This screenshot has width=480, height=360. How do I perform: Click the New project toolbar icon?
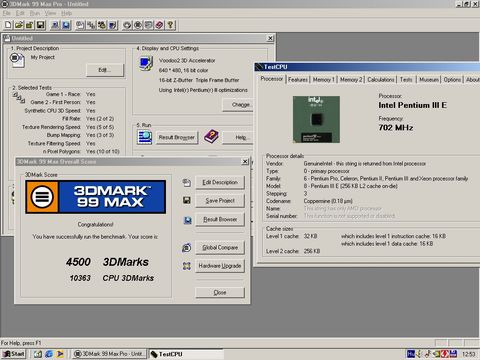pyautogui.click(x=8, y=25)
